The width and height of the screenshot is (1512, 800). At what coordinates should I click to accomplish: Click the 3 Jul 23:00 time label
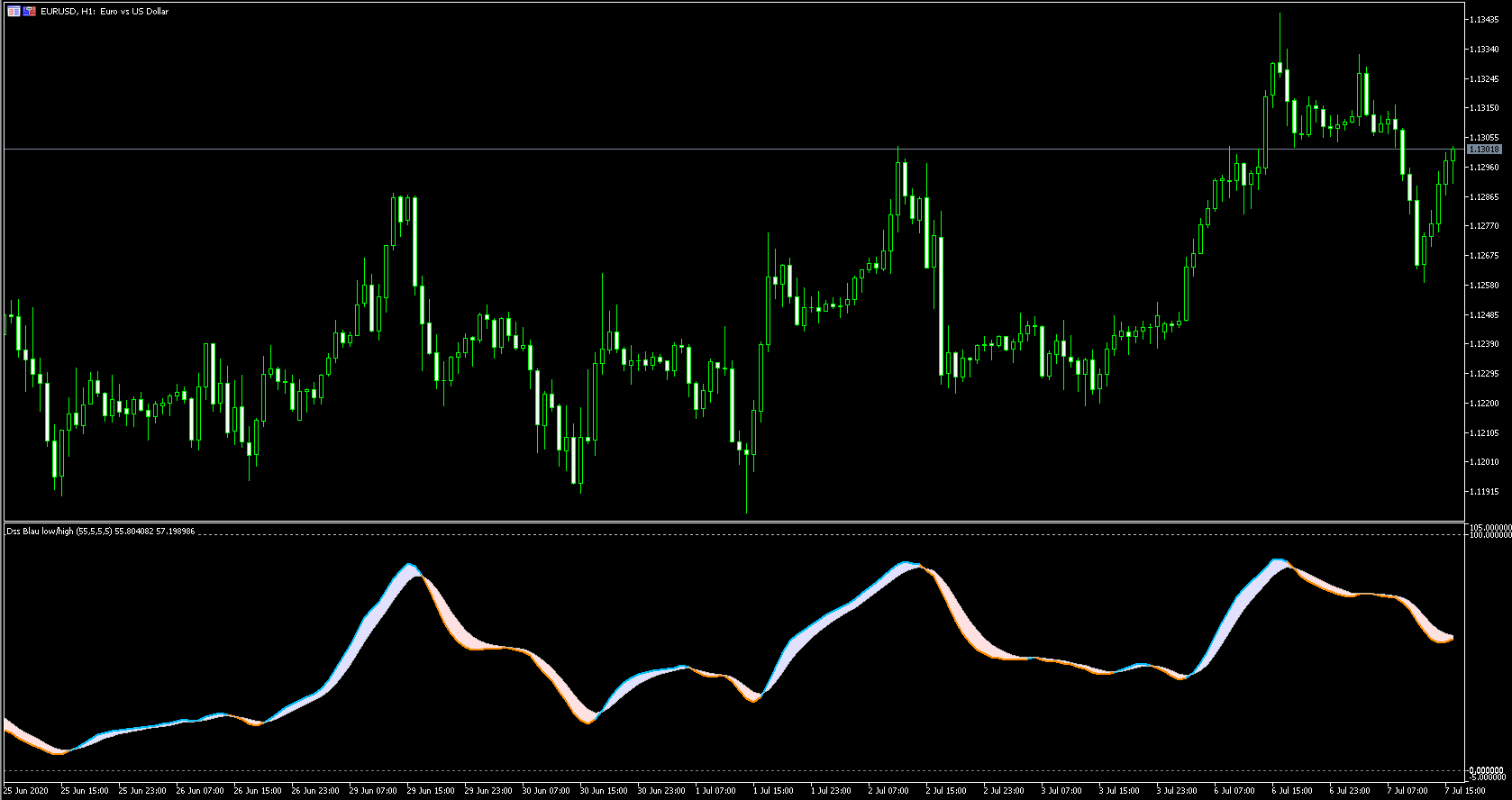(1177, 791)
